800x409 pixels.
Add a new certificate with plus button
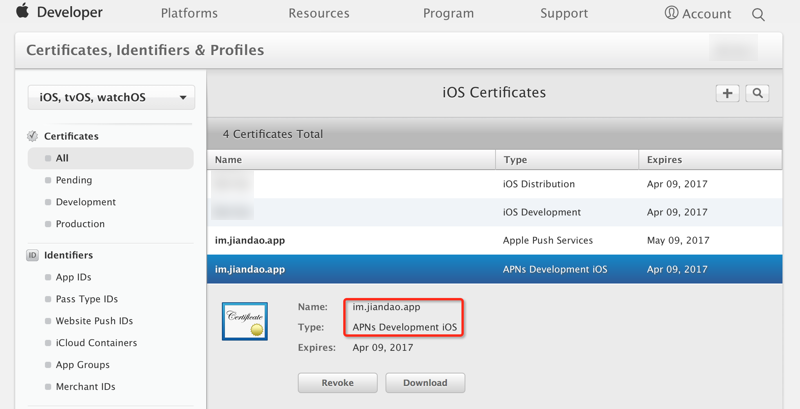coord(727,93)
